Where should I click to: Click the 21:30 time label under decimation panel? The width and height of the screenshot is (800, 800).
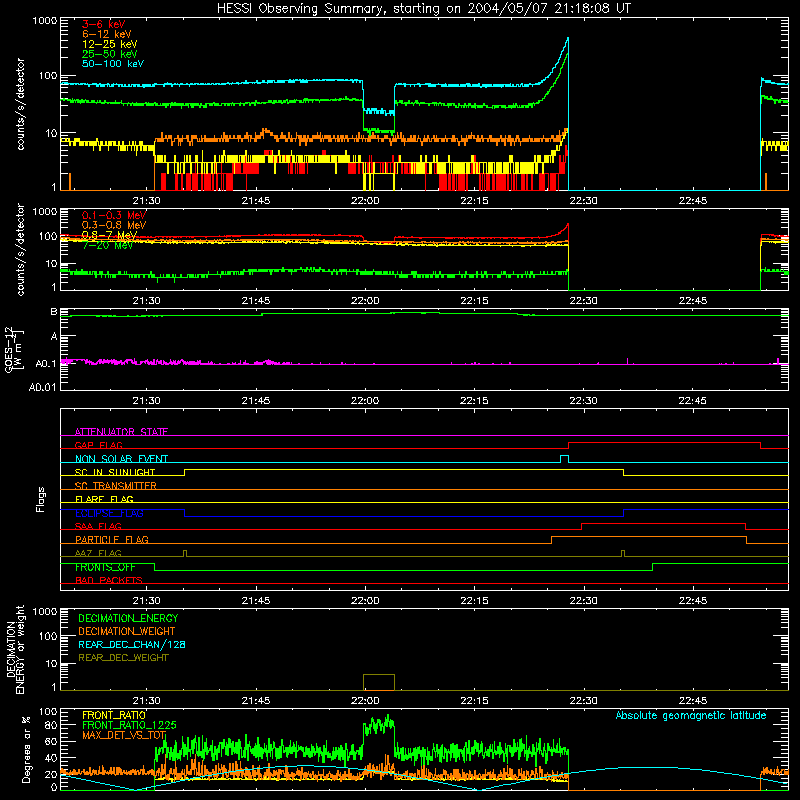tap(146, 701)
